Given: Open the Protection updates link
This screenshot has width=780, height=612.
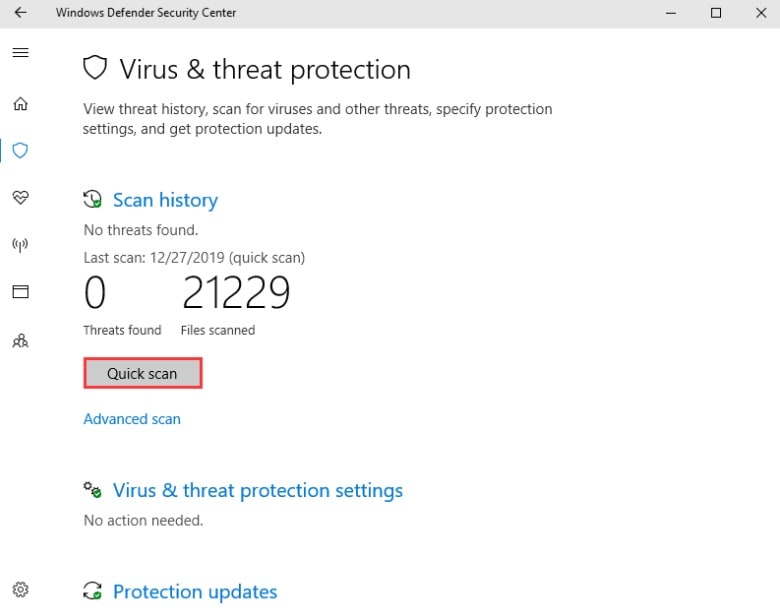Looking at the screenshot, I should click(x=195, y=591).
